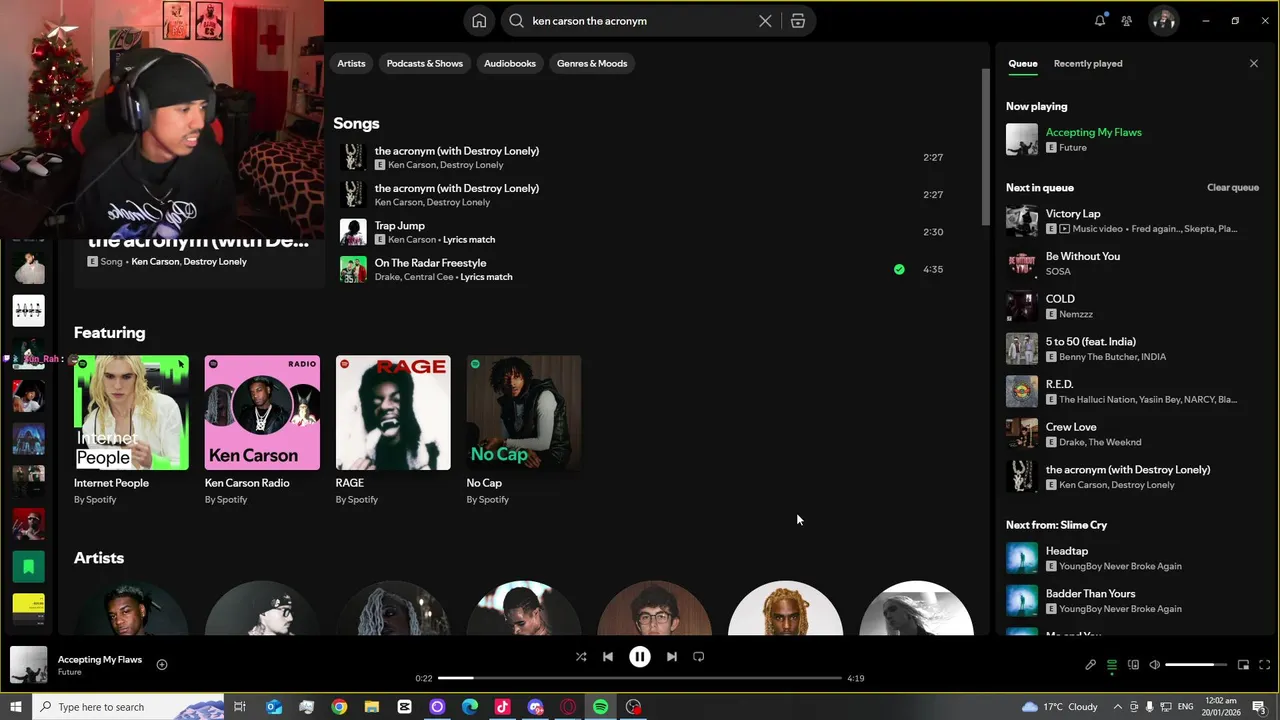Seek within the song progress bar
This screenshot has width=1280, height=720.
pos(640,678)
